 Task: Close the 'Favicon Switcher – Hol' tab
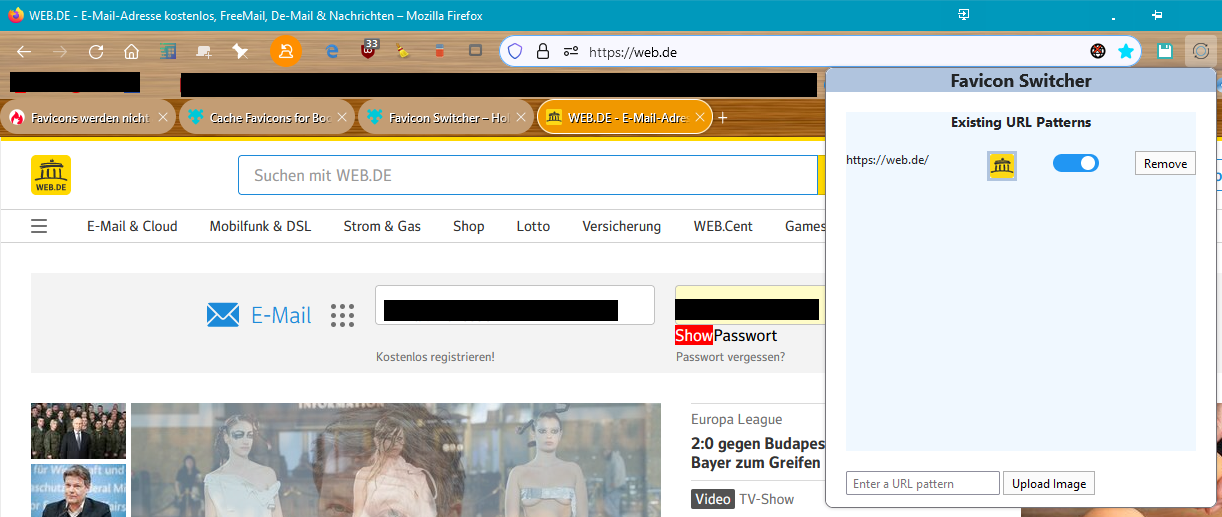point(522,118)
